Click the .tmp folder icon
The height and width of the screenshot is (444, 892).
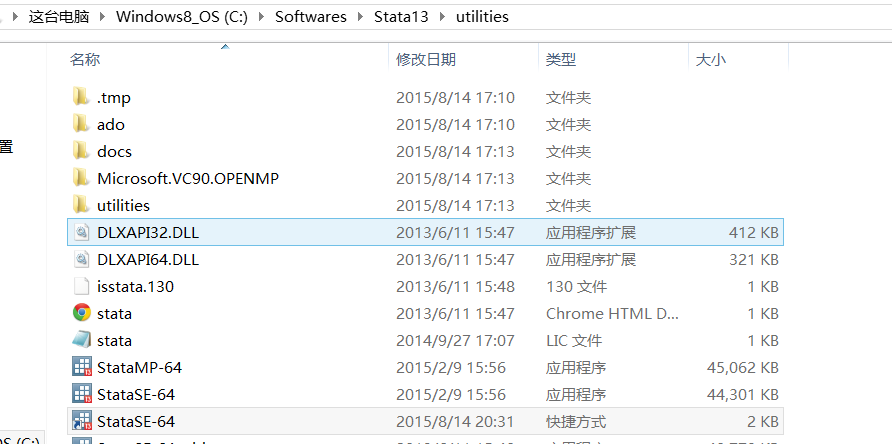coord(82,97)
